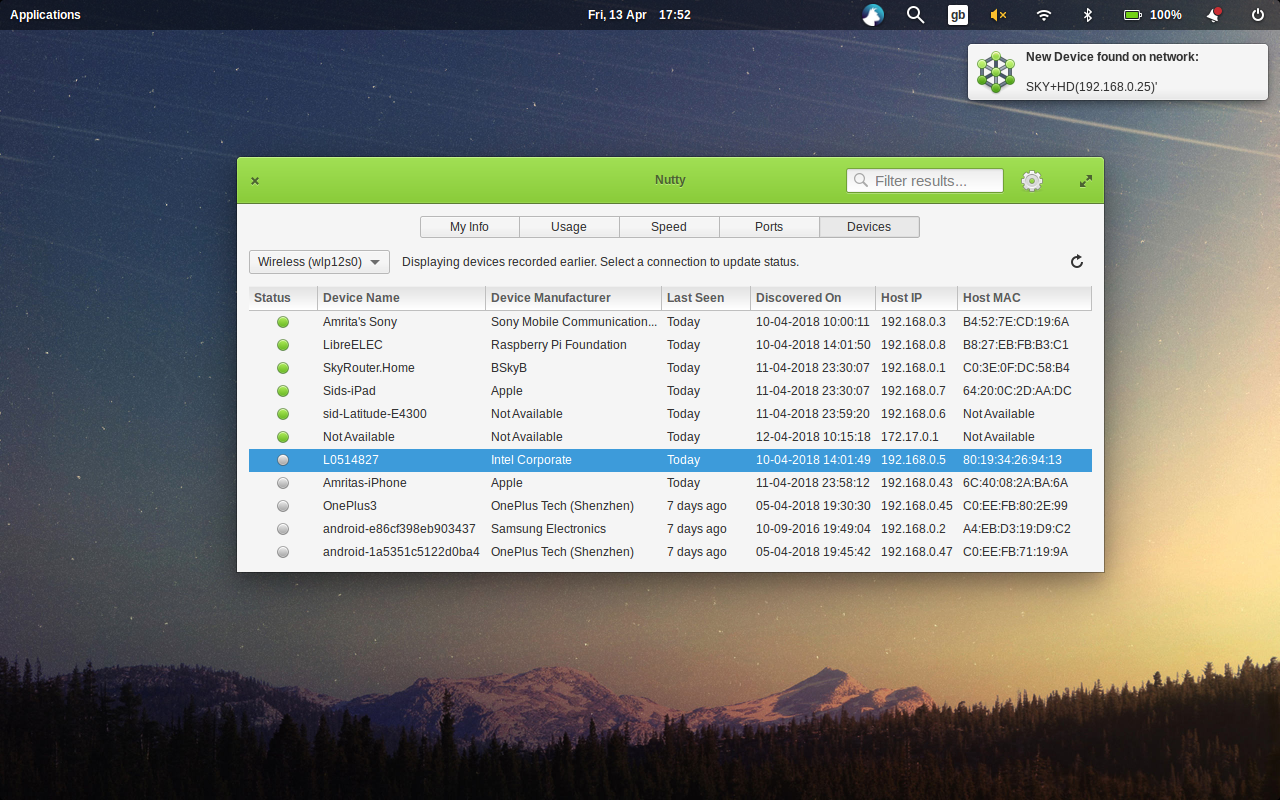The height and width of the screenshot is (800, 1280).
Task: Maximize Nutty window with expand arrows
Action: coord(1086,181)
